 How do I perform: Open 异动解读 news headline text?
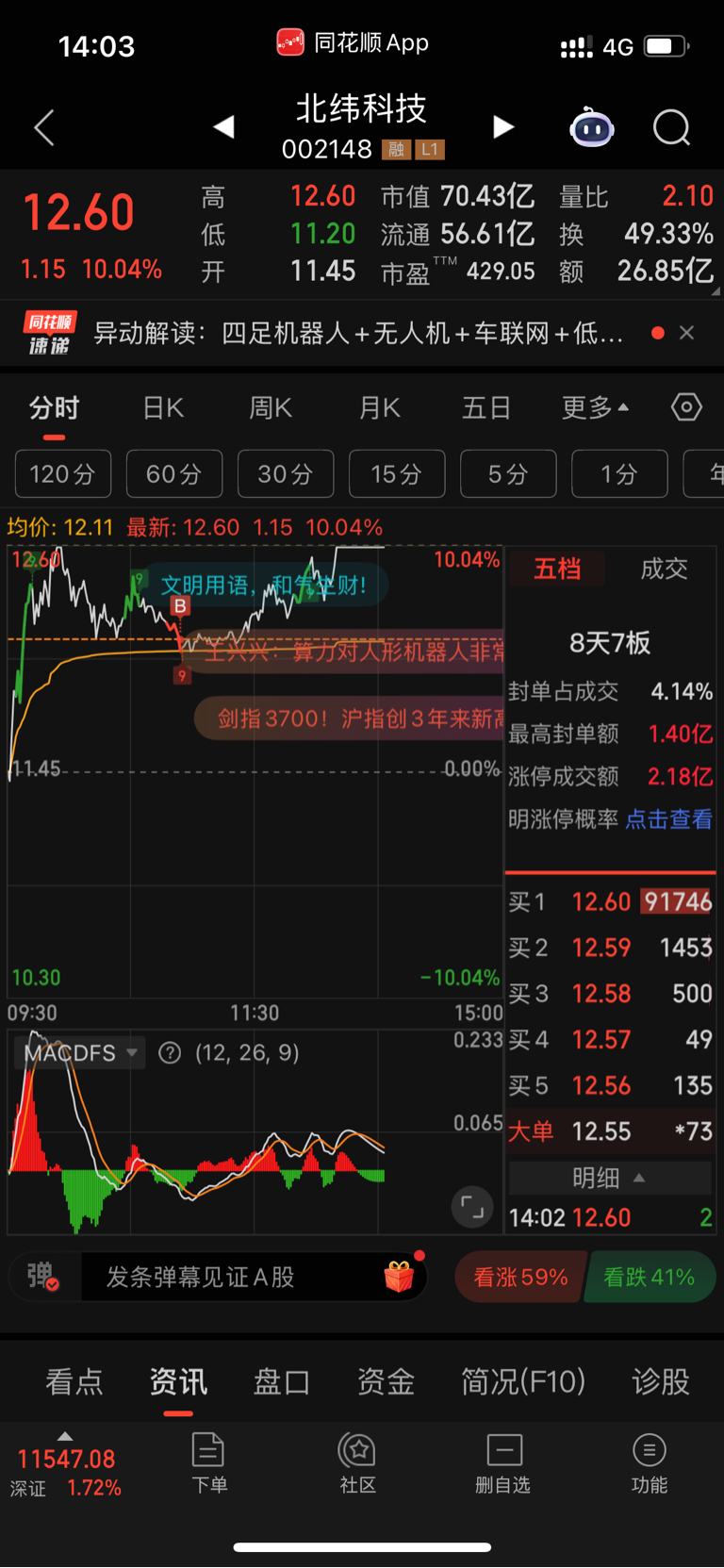click(x=358, y=333)
